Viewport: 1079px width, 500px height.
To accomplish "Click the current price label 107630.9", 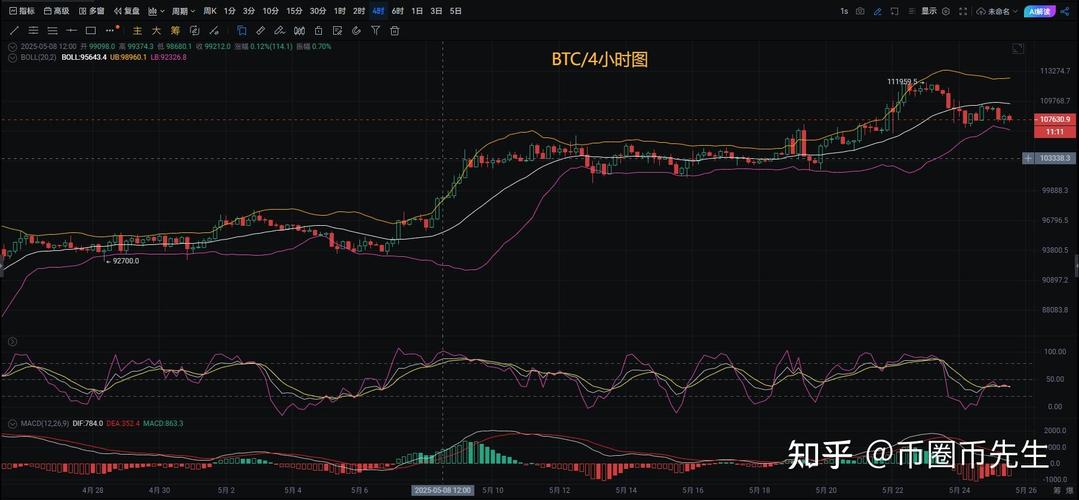I will [1054, 119].
